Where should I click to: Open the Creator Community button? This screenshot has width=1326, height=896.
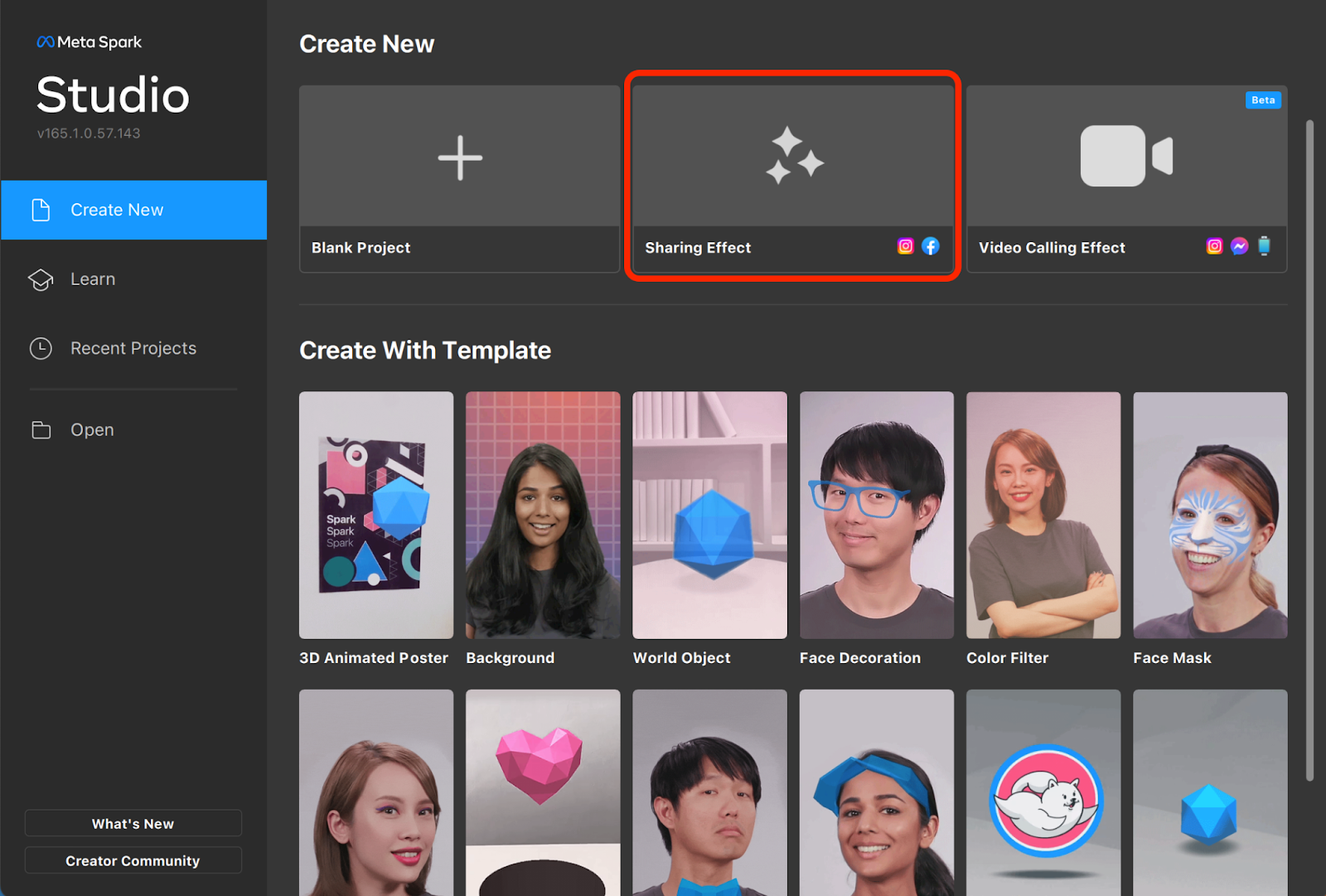[x=133, y=860]
